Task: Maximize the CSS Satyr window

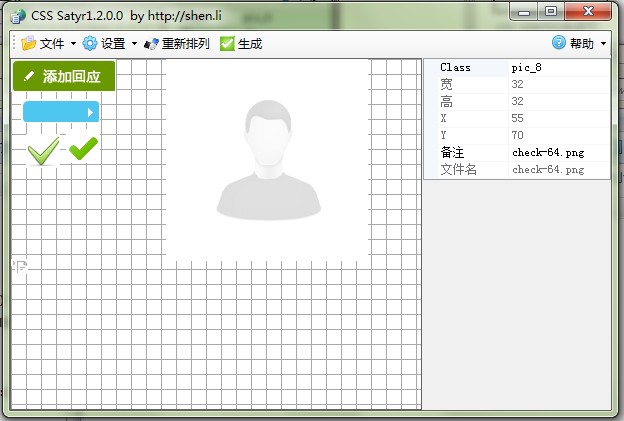Action: click(551, 11)
